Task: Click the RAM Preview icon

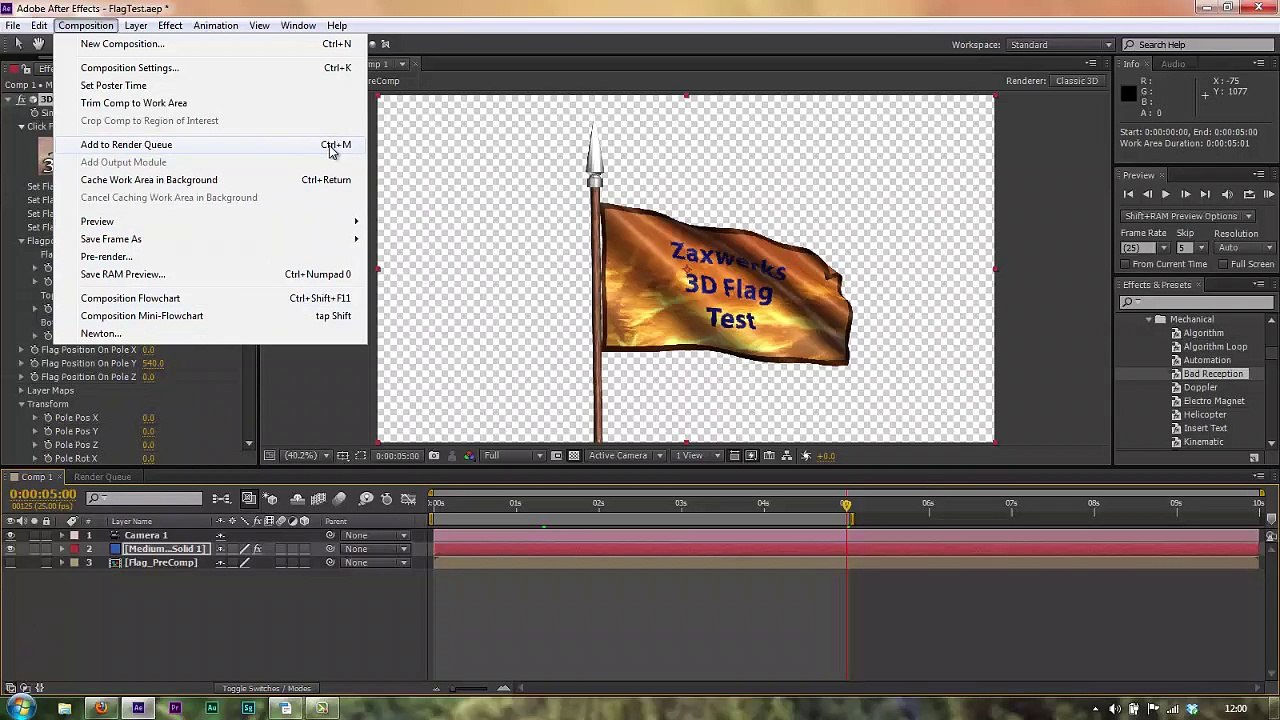Action: pyautogui.click(x=1268, y=194)
